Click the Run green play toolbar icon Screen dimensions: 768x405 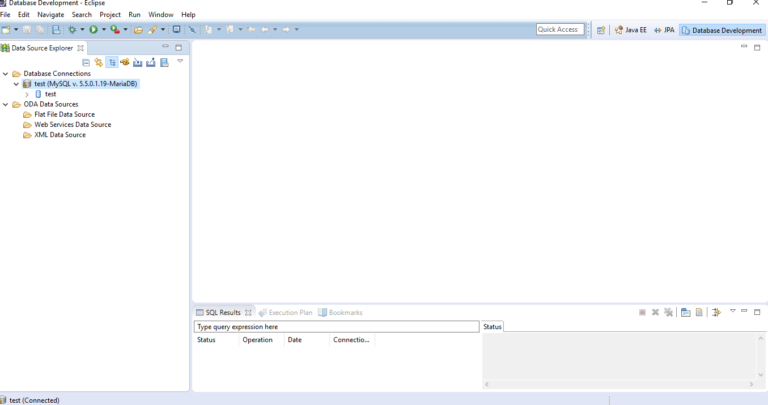[92, 30]
